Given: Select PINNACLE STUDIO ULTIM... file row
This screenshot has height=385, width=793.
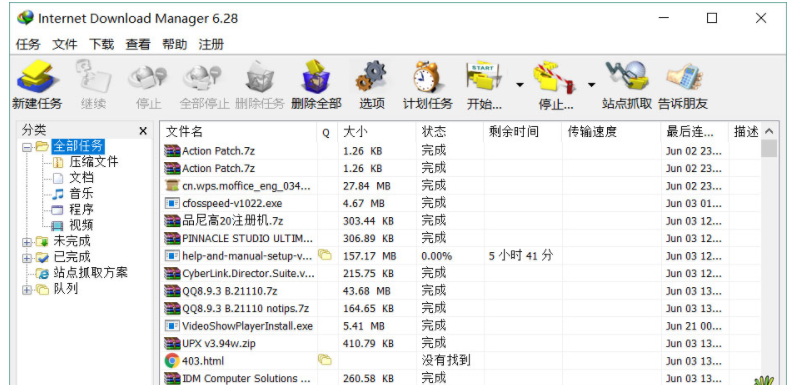Looking at the screenshot, I should (461, 238).
